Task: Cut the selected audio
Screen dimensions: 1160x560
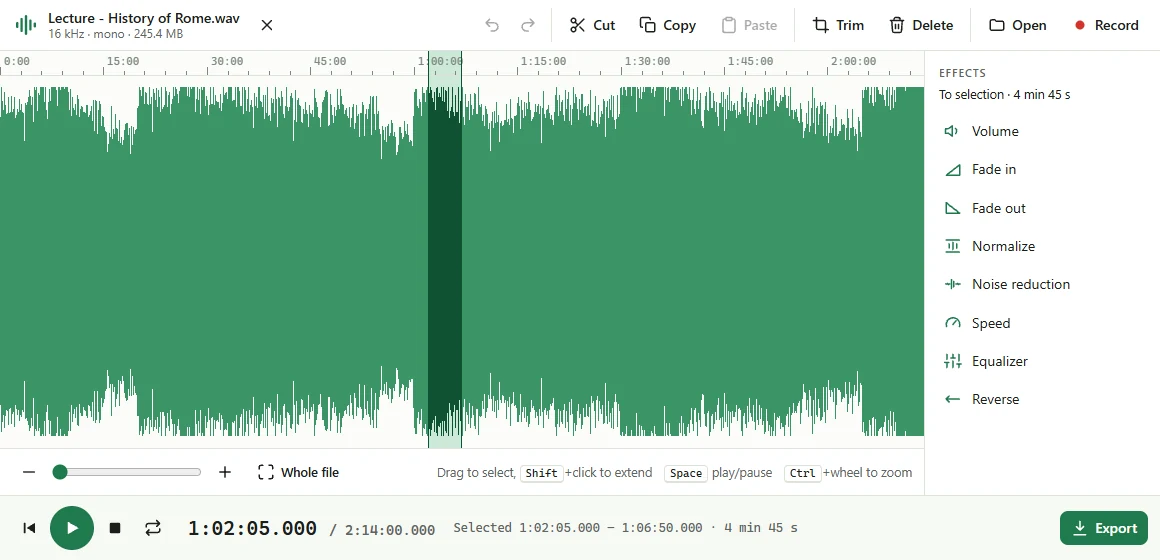Action: (593, 25)
